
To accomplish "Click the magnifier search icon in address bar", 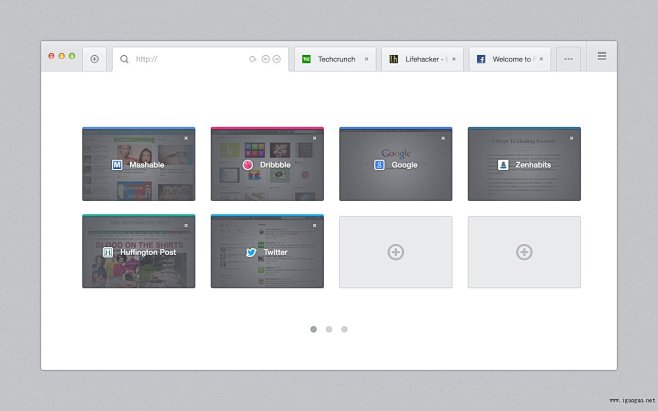I will pyautogui.click(x=124, y=59).
